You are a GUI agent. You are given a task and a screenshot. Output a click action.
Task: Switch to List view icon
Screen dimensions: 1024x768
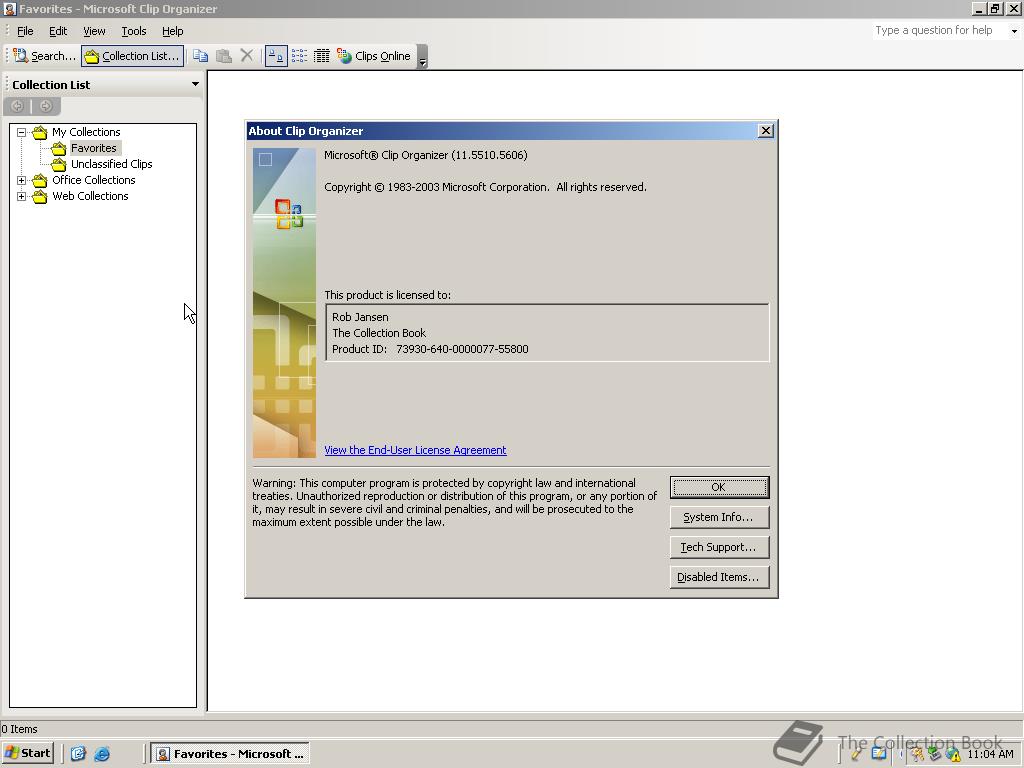tap(299, 56)
